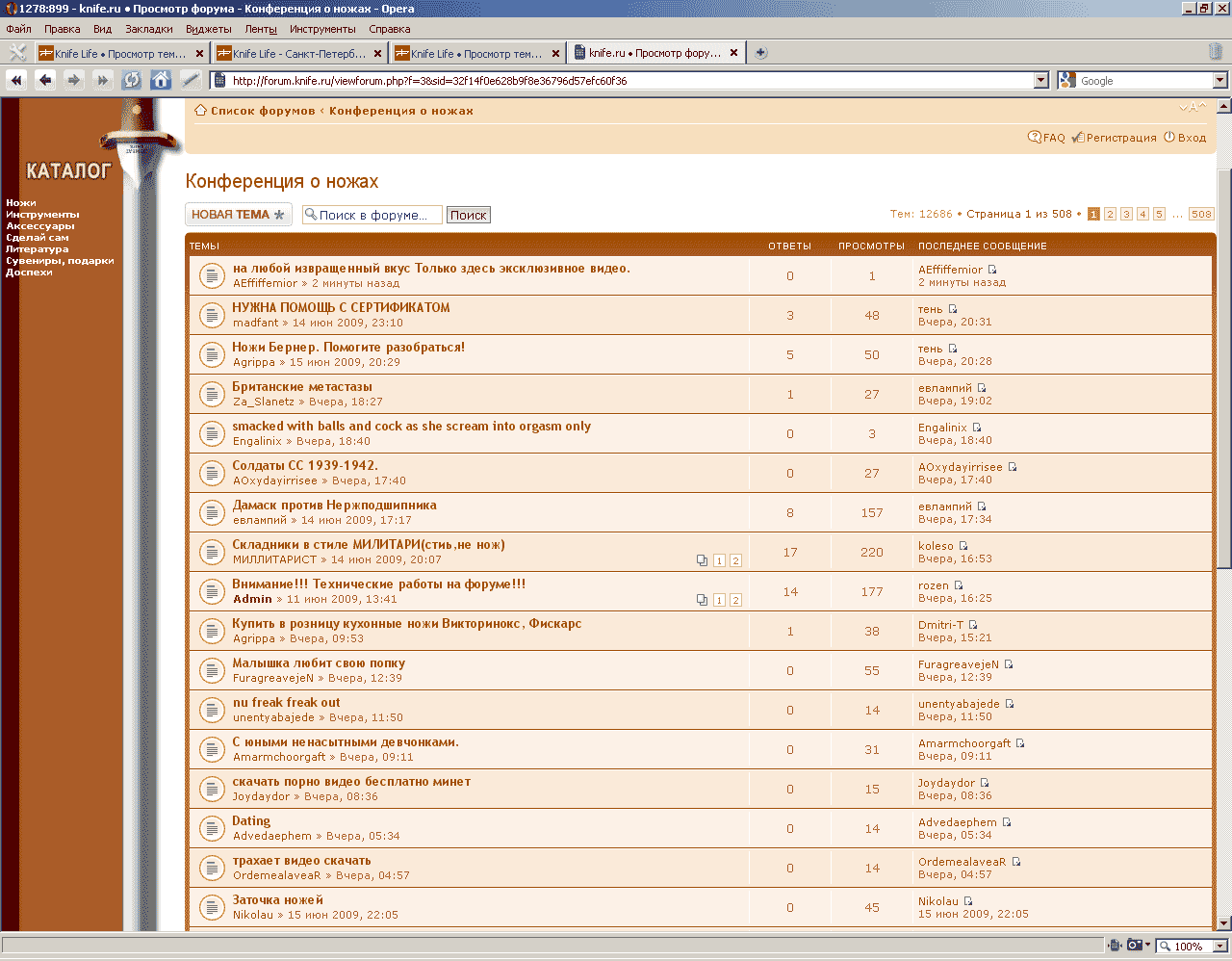This screenshot has height=961, width=1232.
Task: Expand the 100% zoom level dropdown
Action: pos(1220,947)
